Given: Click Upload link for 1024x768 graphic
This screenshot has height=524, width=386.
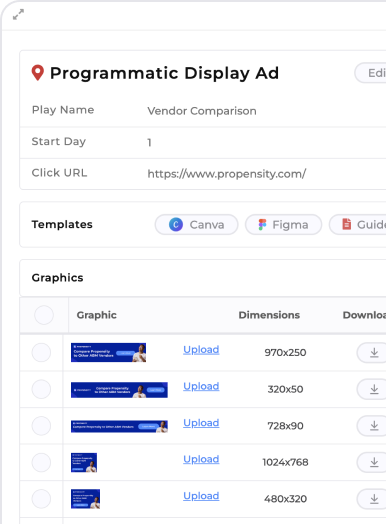Looking at the screenshot, I should [201, 459].
